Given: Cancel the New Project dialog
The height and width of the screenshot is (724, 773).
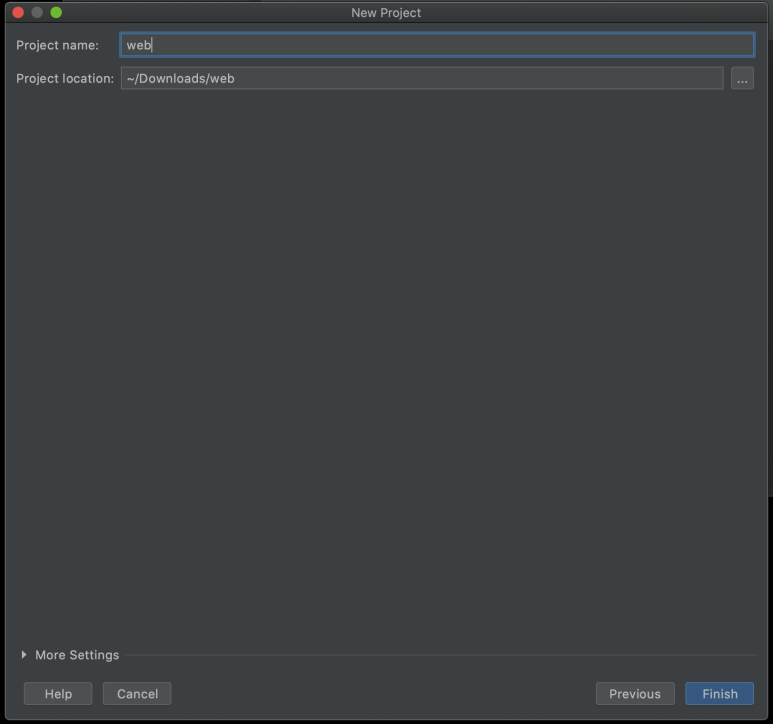Looking at the screenshot, I should coord(137,693).
